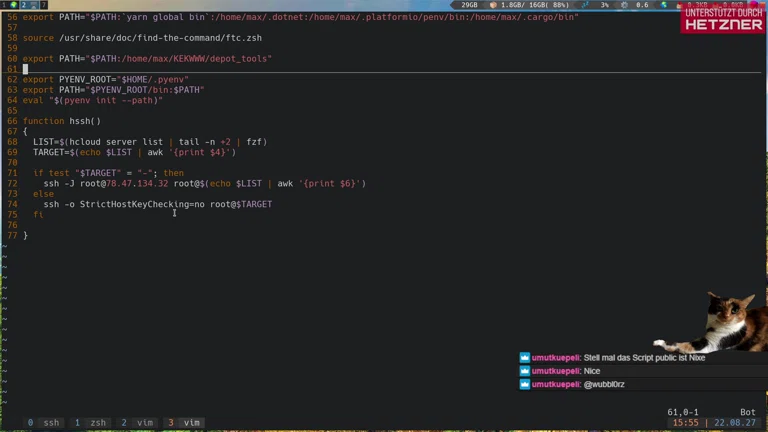Click the 29GB disk usage indicator

(x=469, y=5)
